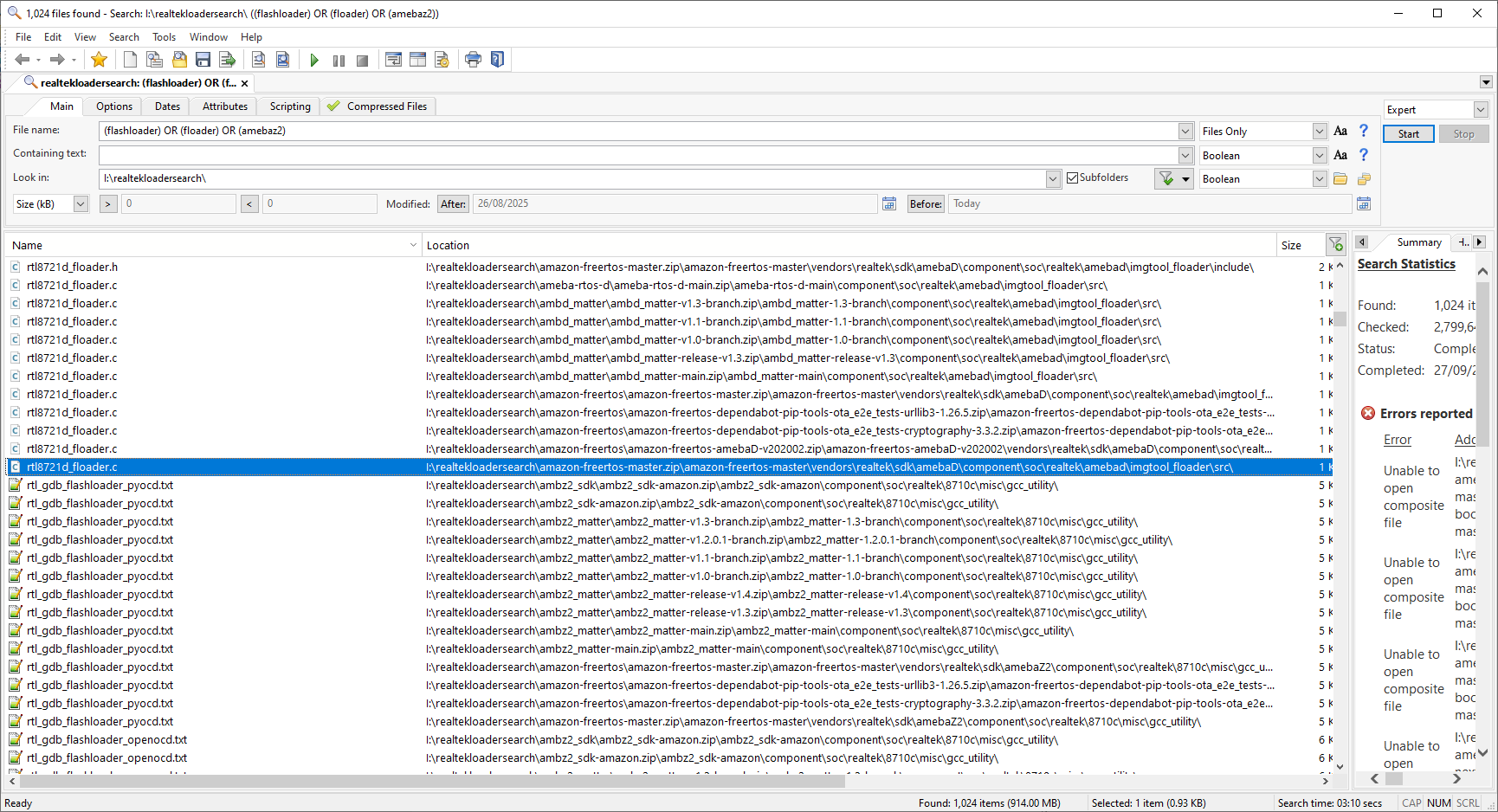Select the first rtl_gdb_flashloader_openocd.txt row
The height and width of the screenshot is (812, 1498).
point(668,740)
